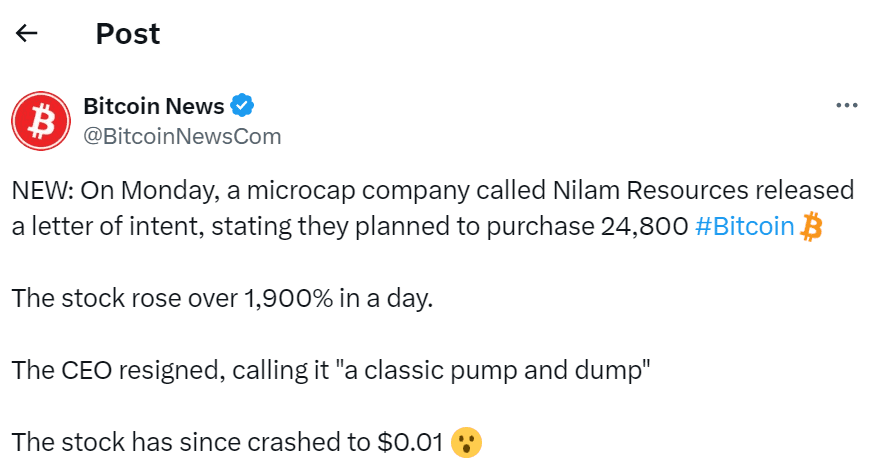Open the Bitcoin News profile avatar

[x=40, y=121]
